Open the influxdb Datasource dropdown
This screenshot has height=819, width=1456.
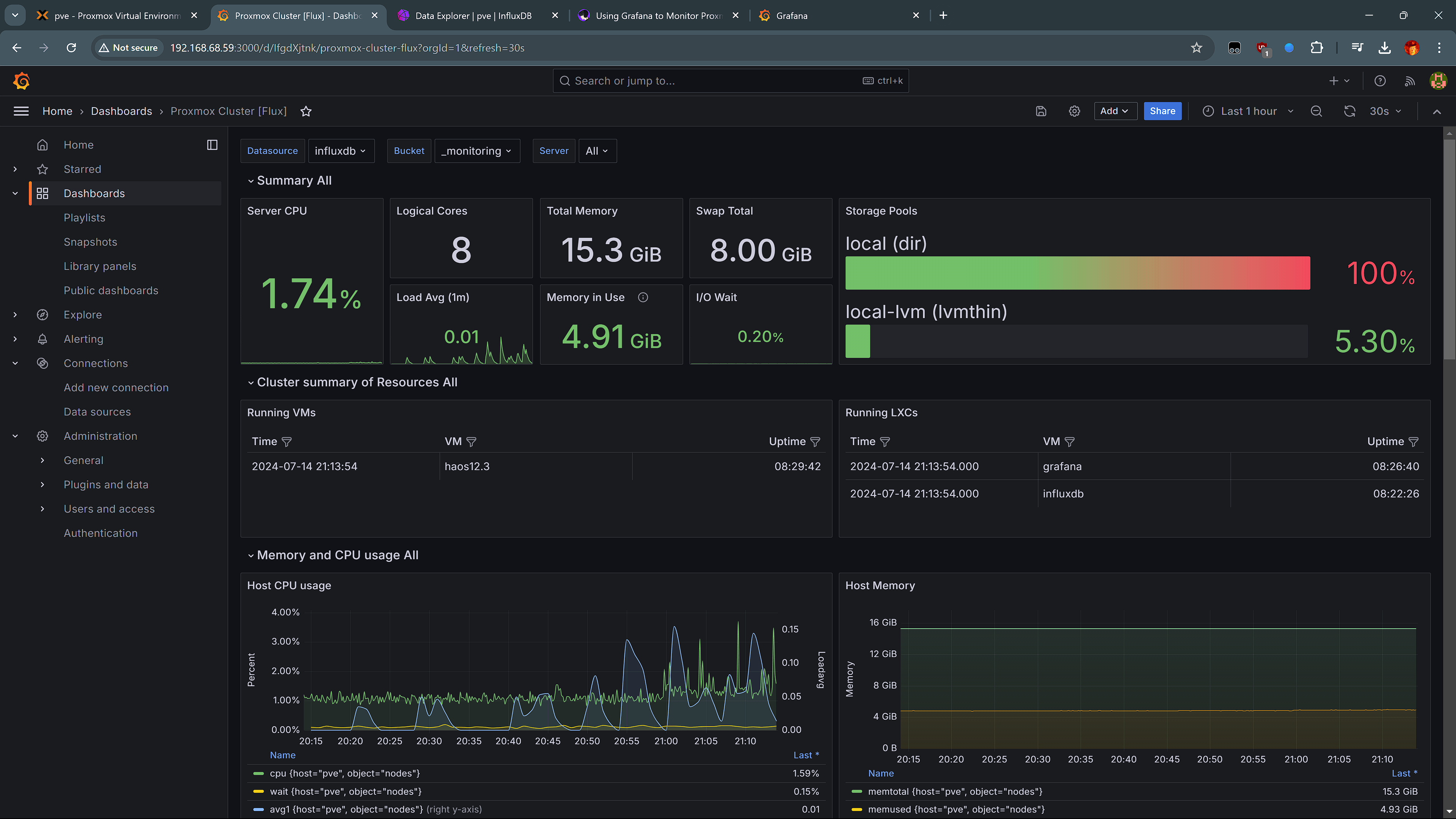pyautogui.click(x=341, y=151)
